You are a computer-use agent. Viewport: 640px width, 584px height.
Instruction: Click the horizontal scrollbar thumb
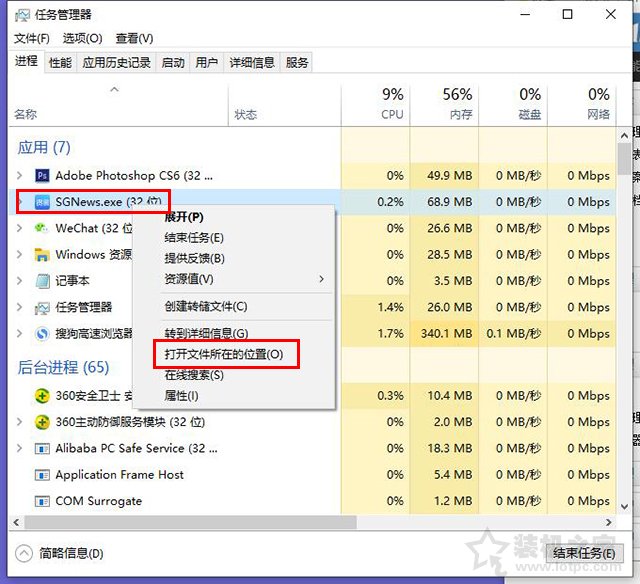click(x=190, y=522)
